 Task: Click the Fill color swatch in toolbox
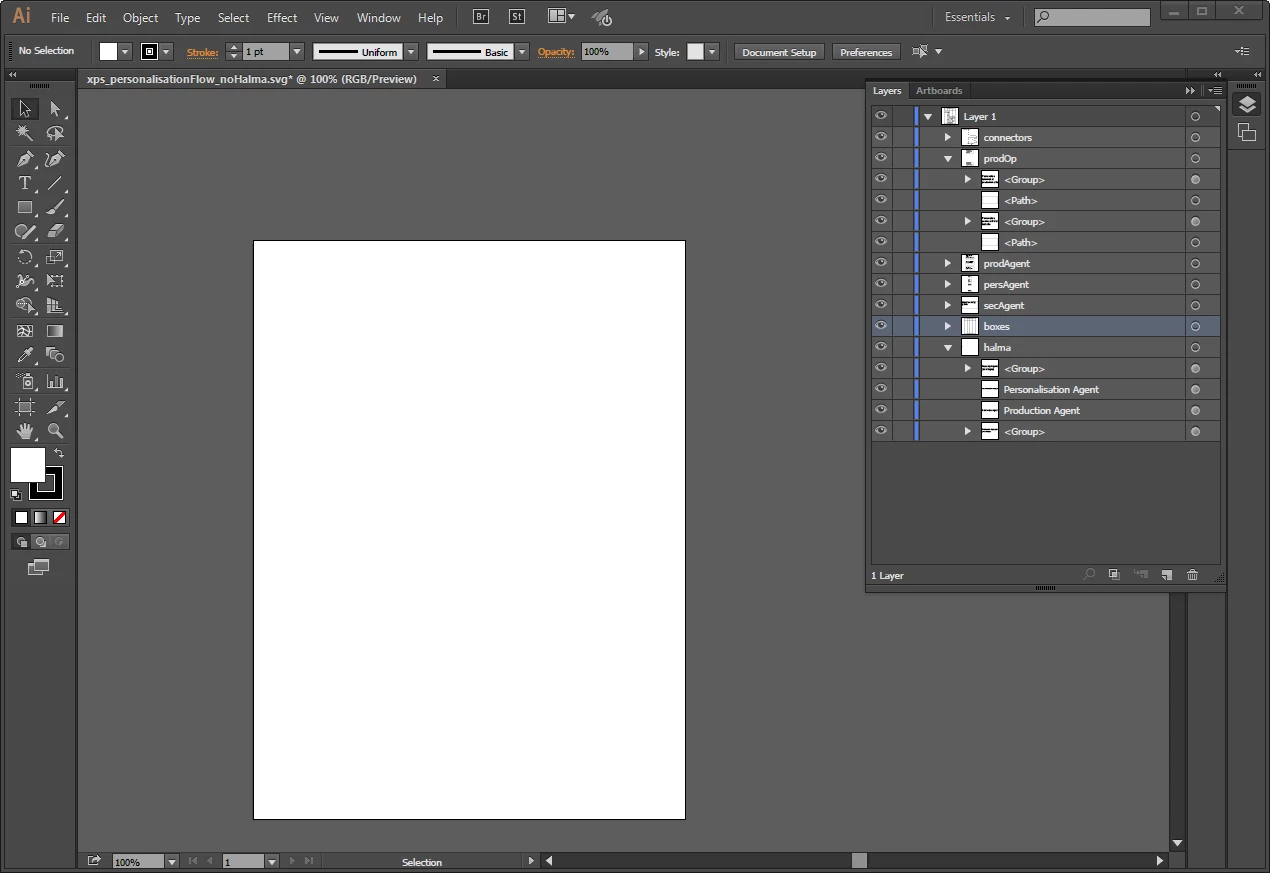(x=27, y=465)
